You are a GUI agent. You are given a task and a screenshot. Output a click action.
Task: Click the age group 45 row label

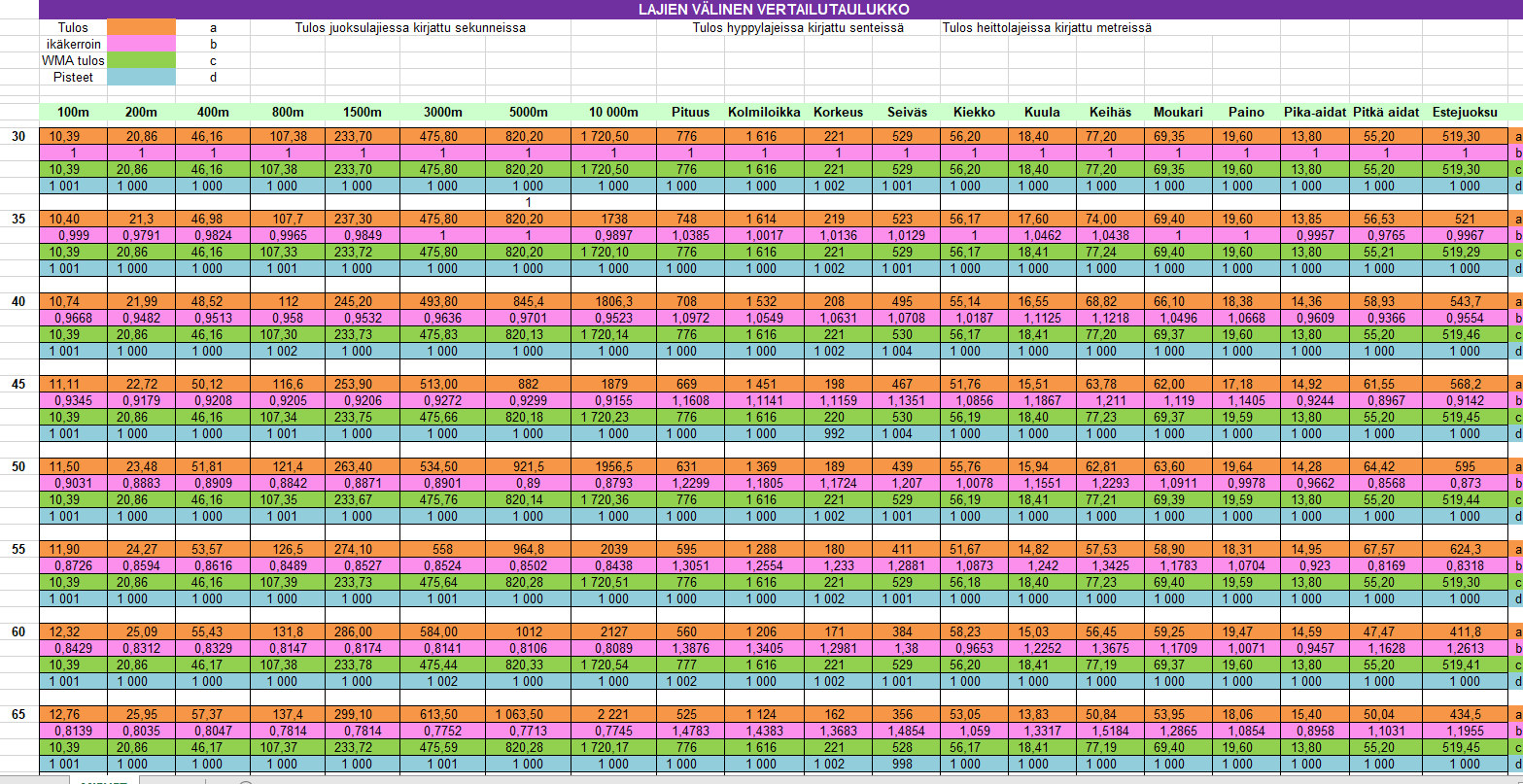(18, 384)
